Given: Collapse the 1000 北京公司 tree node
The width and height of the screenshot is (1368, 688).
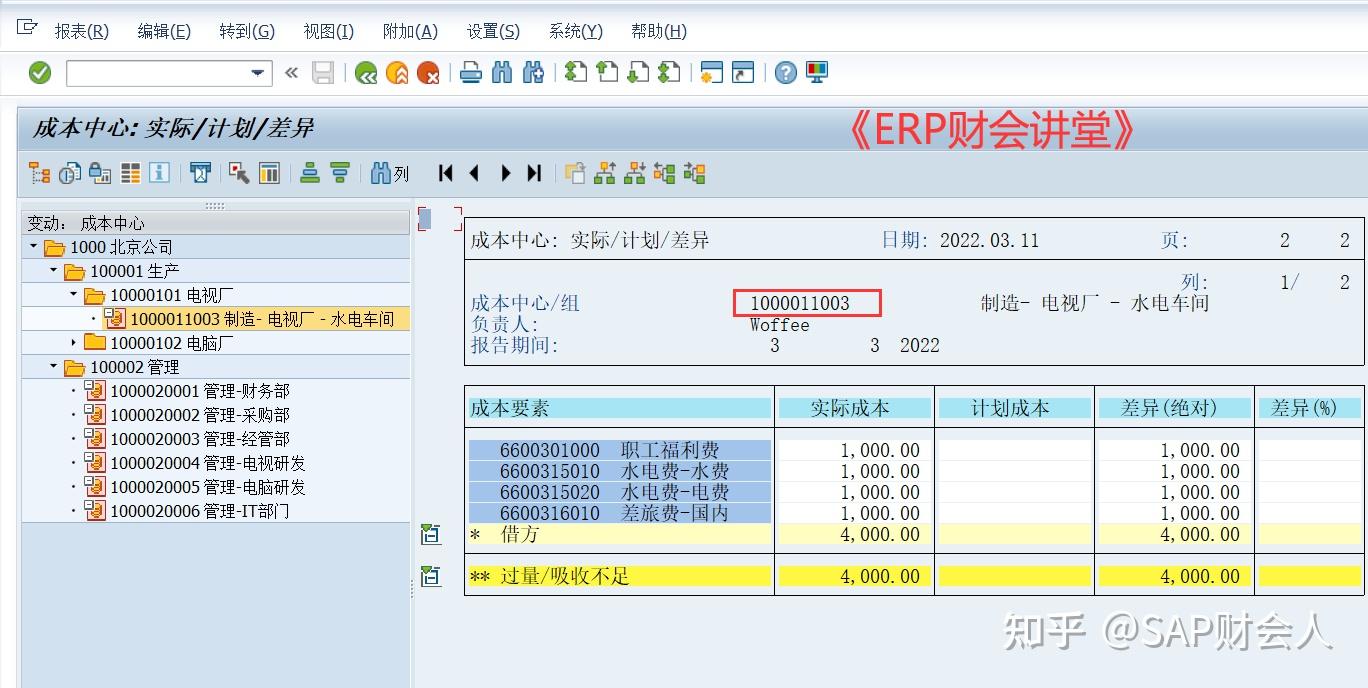Looking at the screenshot, I should 33,246.
